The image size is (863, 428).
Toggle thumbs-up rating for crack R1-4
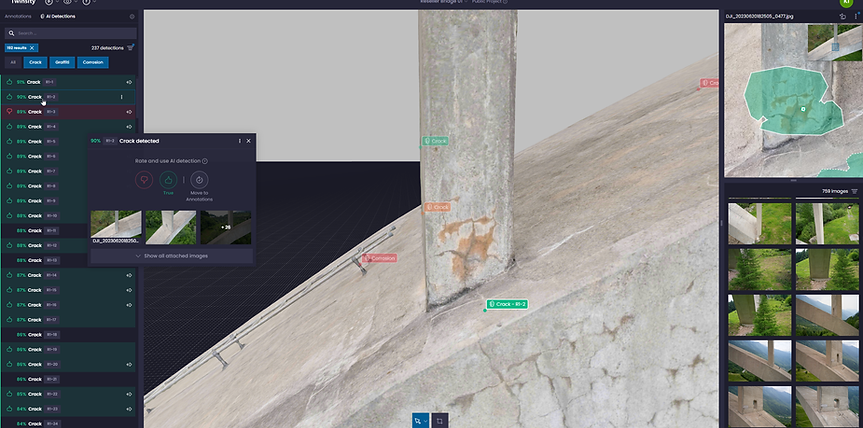[9, 127]
